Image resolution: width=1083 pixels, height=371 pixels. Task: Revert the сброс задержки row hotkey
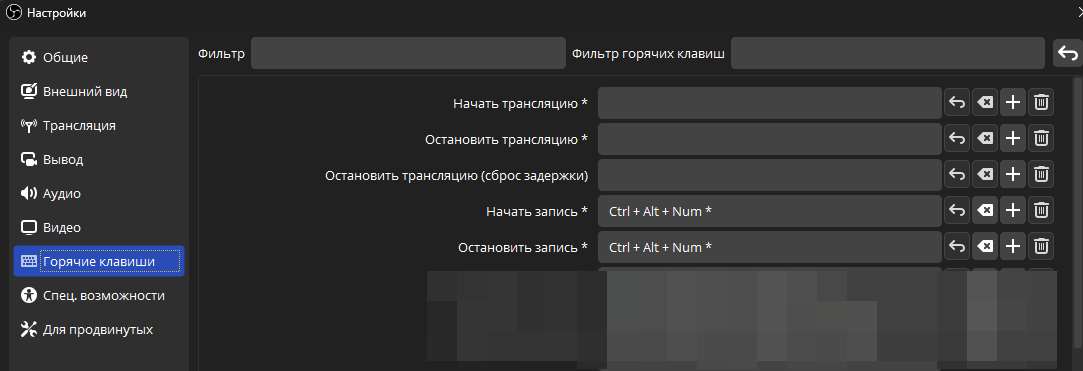coord(957,175)
